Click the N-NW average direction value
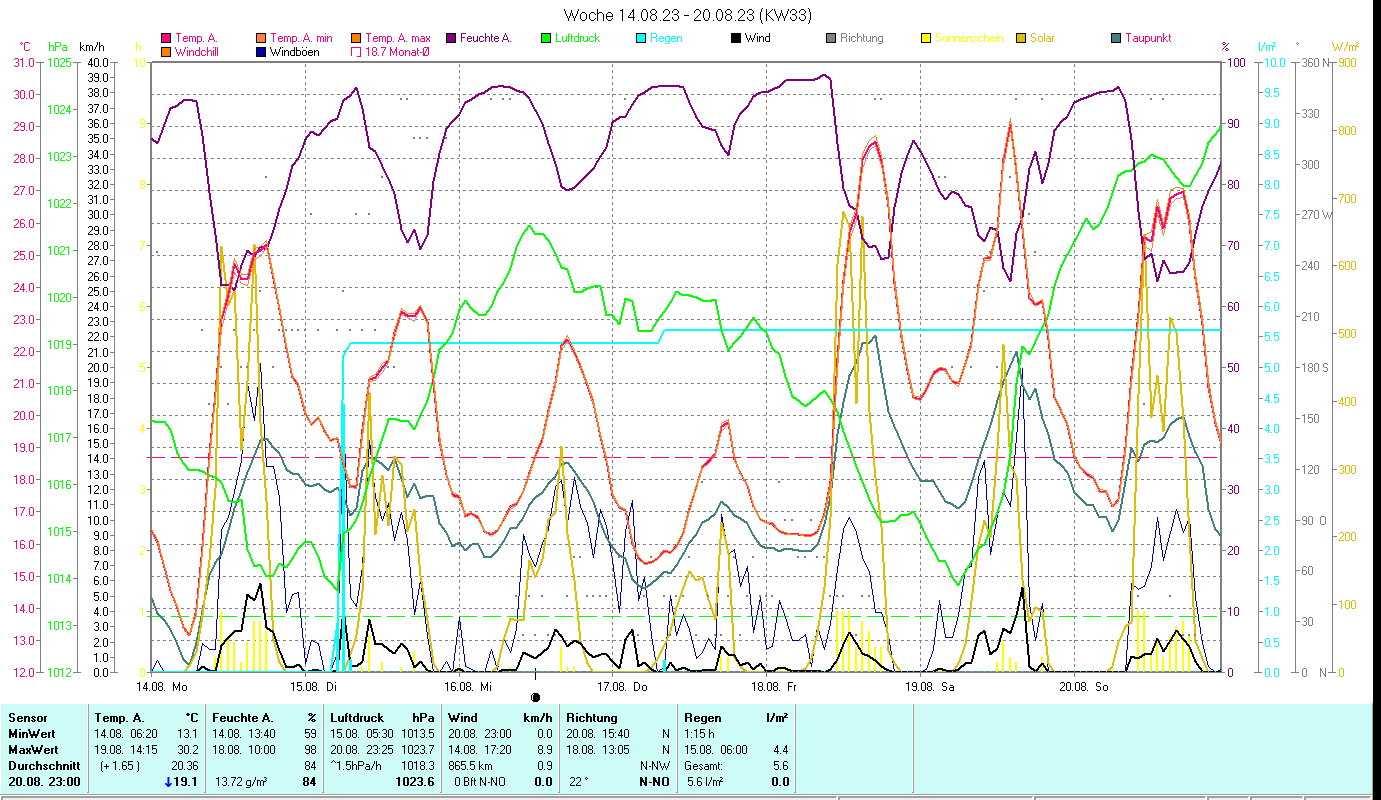Viewport: 1381px width, 800px height. 656,766
